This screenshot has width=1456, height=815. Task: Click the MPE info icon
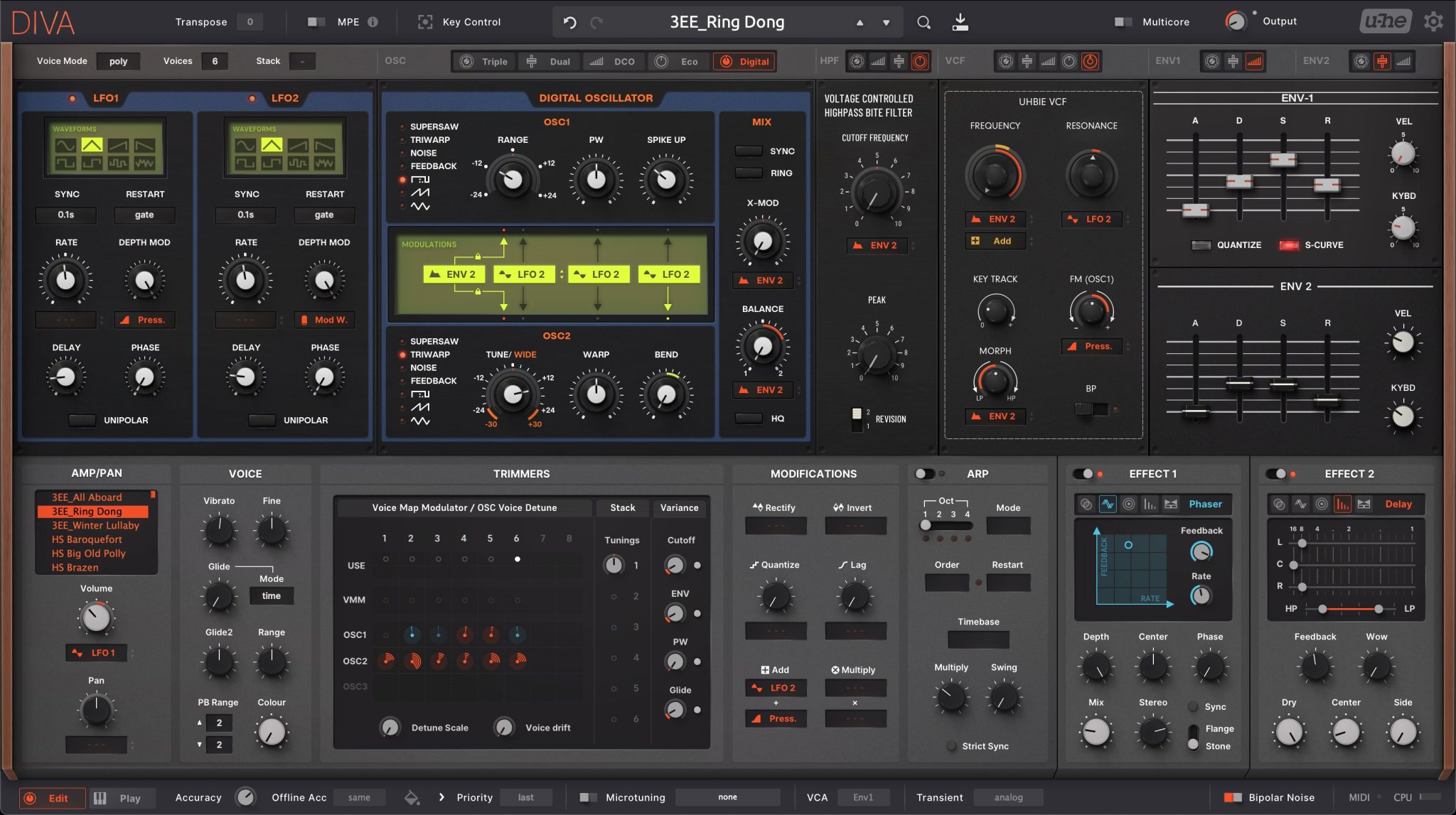tap(373, 22)
